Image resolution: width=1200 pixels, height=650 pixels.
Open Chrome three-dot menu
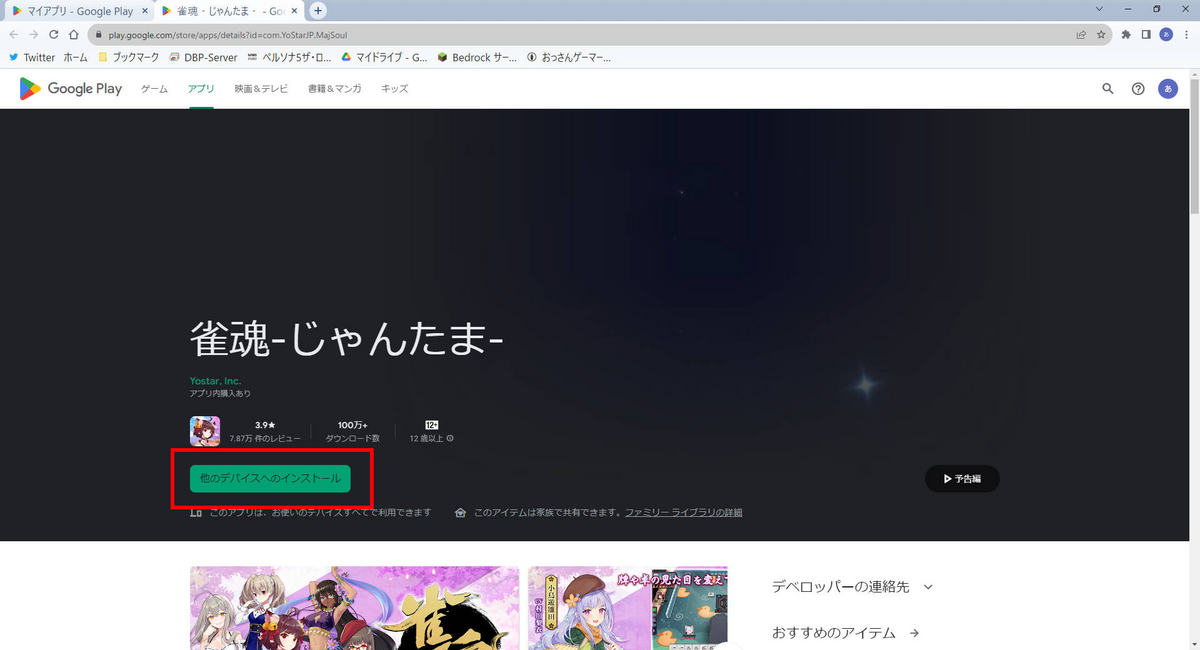[x=1187, y=34]
